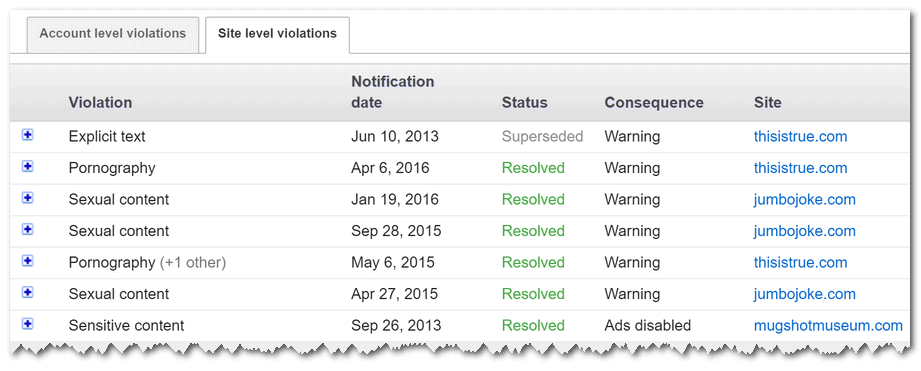Expand the Jan 19, 2016 Sexual content row
The width and height of the screenshot is (921, 371).
tap(28, 198)
